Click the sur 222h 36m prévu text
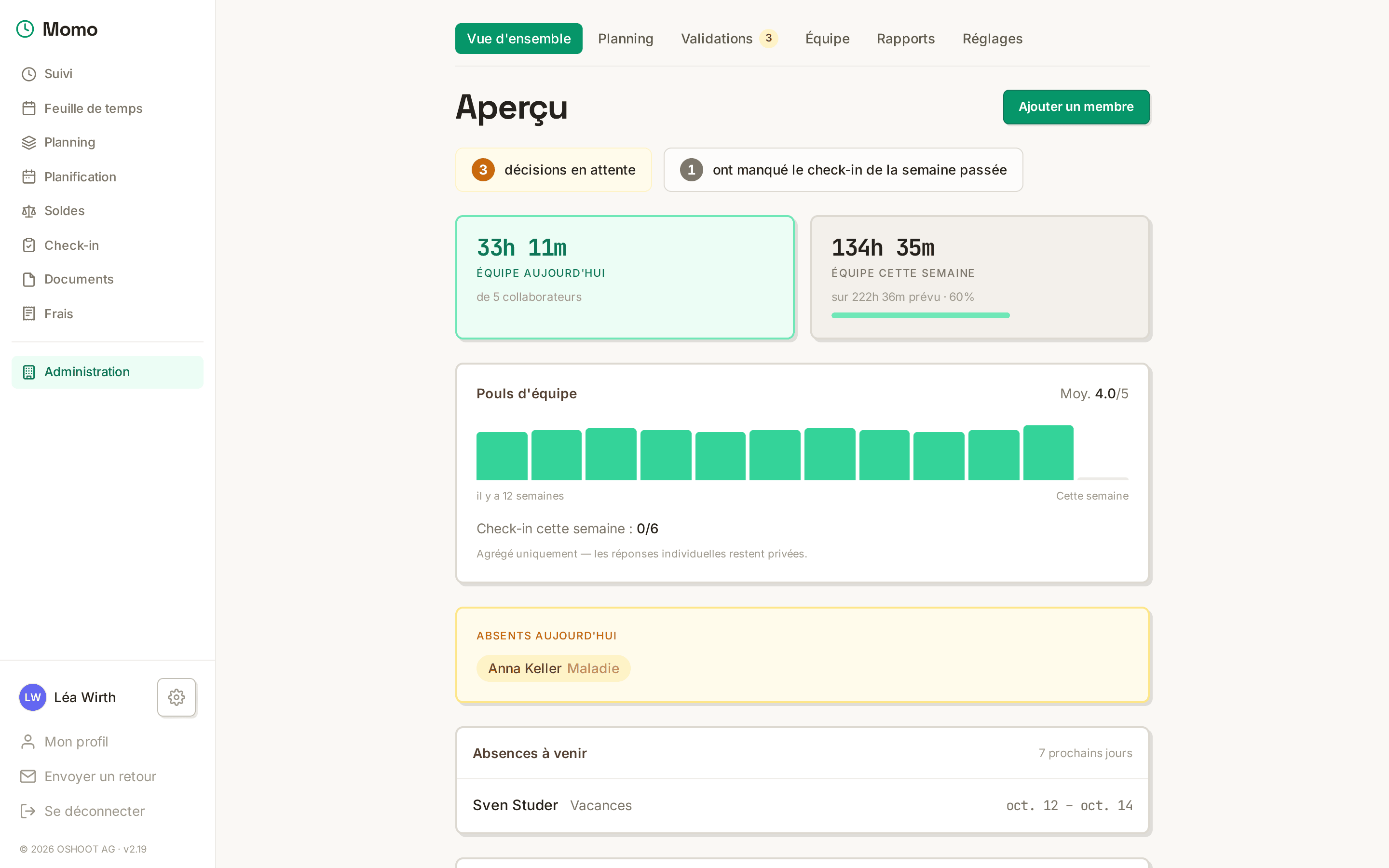 click(x=902, y=297)
